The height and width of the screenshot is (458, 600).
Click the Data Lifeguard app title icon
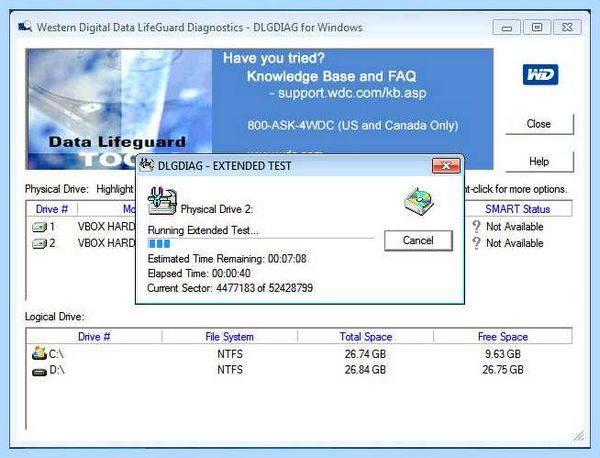(x=24, y=27)
